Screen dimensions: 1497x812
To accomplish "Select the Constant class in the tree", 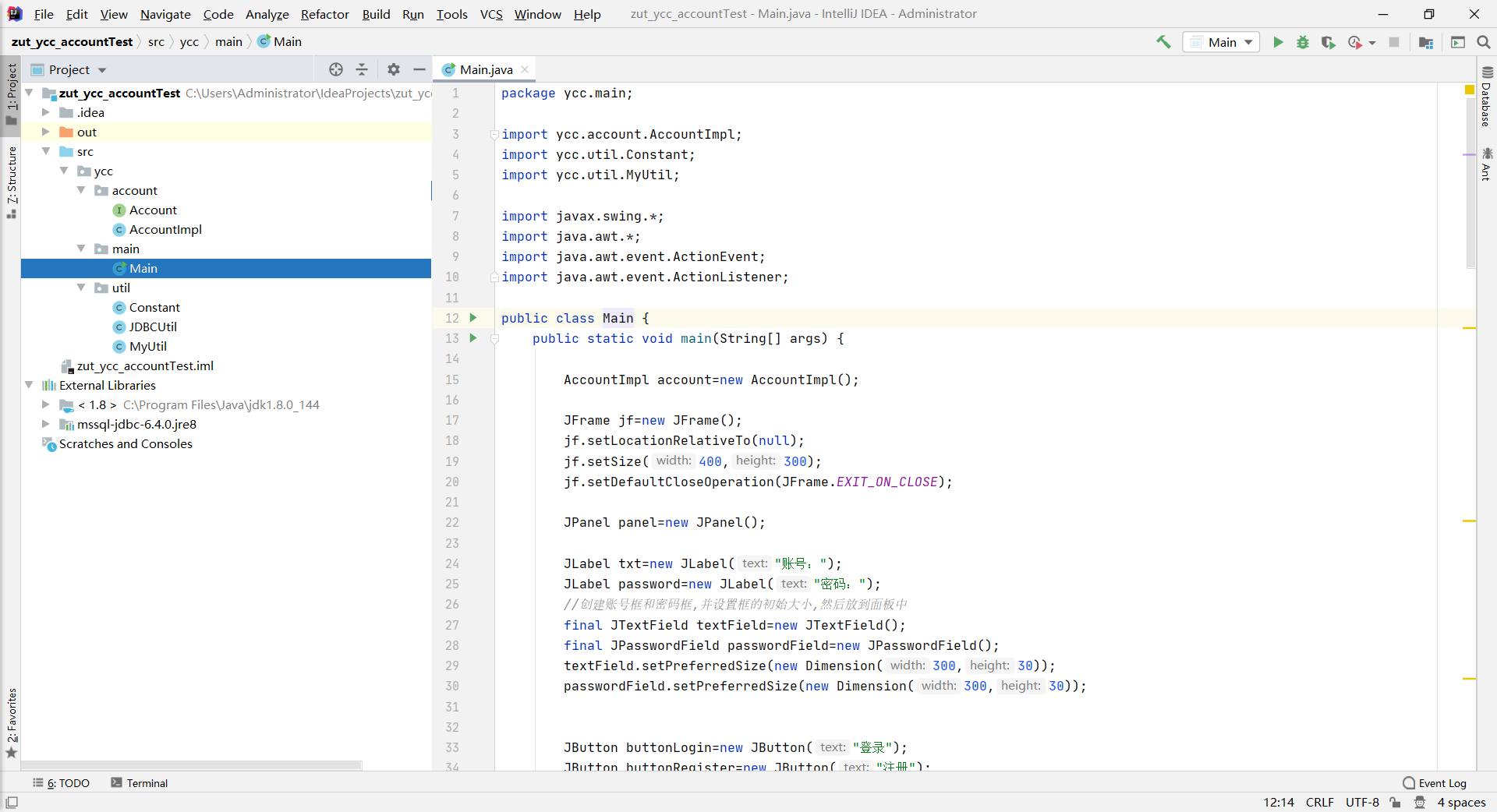I will (154, 307).
